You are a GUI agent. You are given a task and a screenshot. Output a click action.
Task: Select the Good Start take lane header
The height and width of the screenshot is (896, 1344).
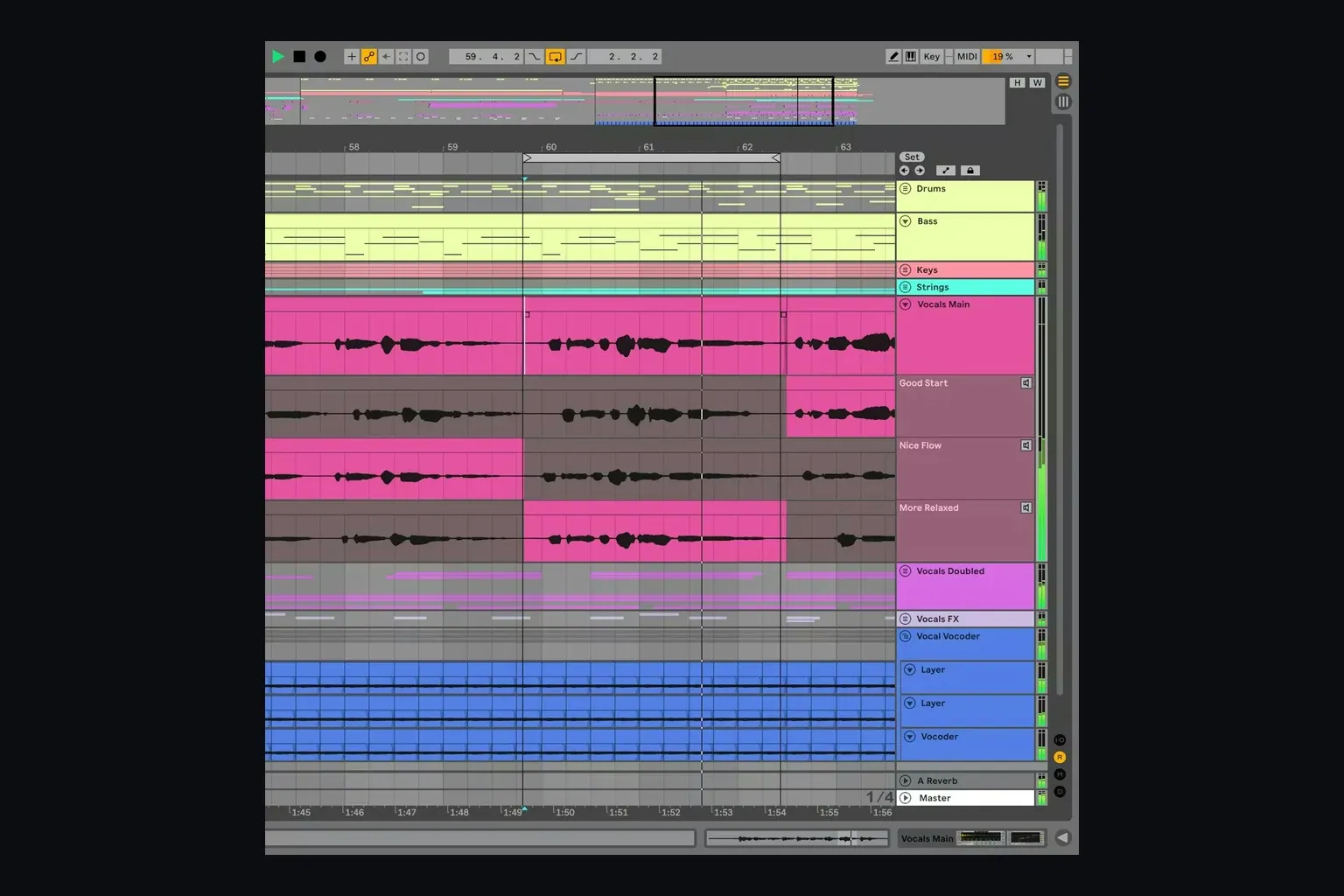[965, 407]
